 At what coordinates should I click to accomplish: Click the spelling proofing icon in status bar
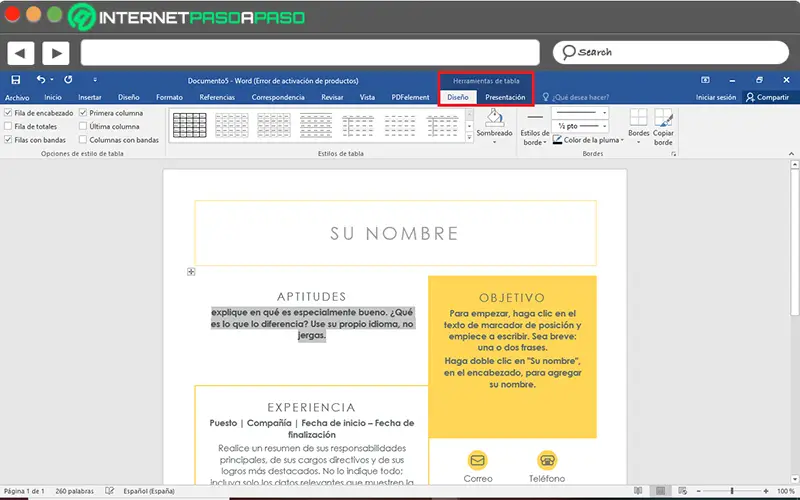(x=109, y=491)
